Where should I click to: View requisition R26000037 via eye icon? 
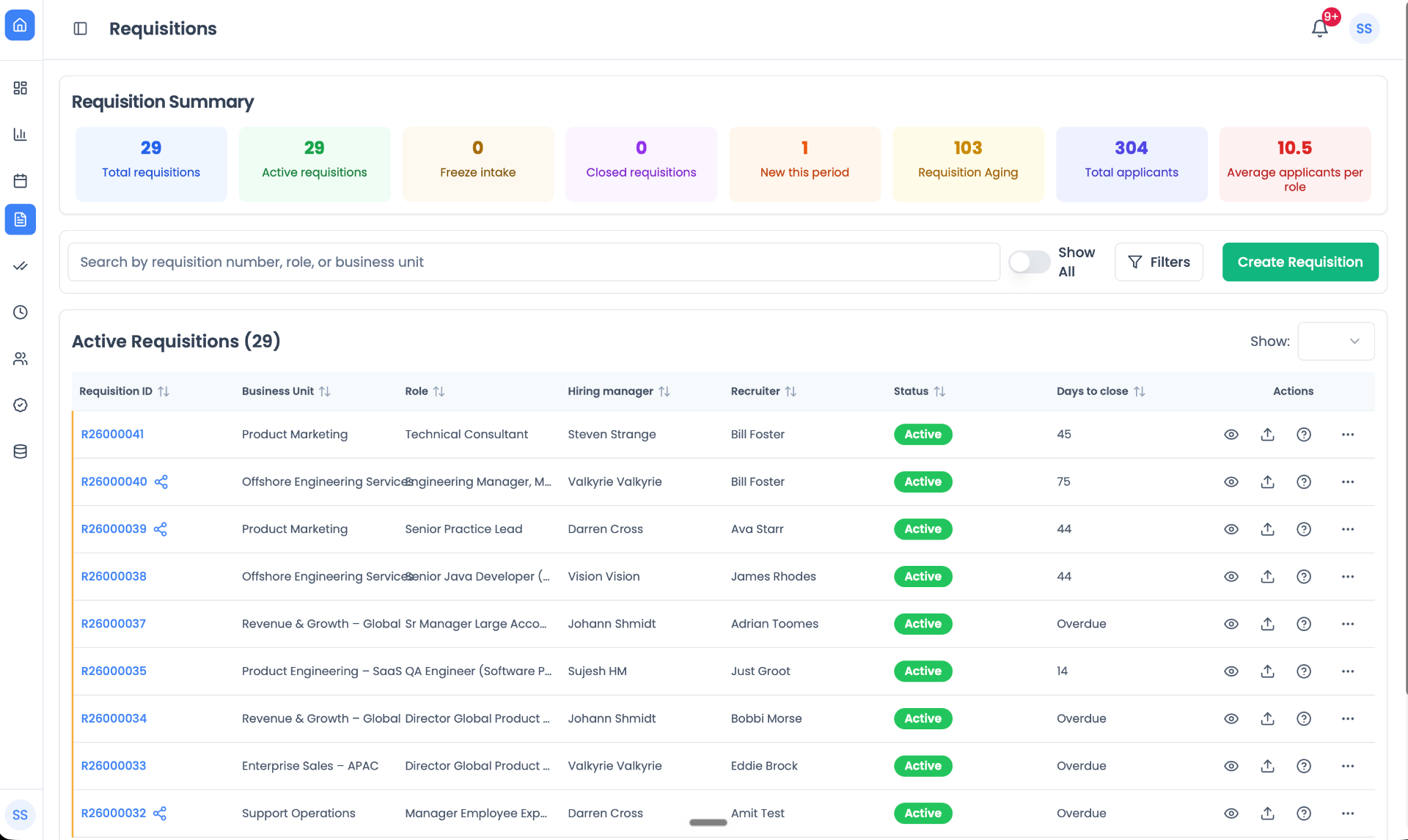coord(1231,624)
